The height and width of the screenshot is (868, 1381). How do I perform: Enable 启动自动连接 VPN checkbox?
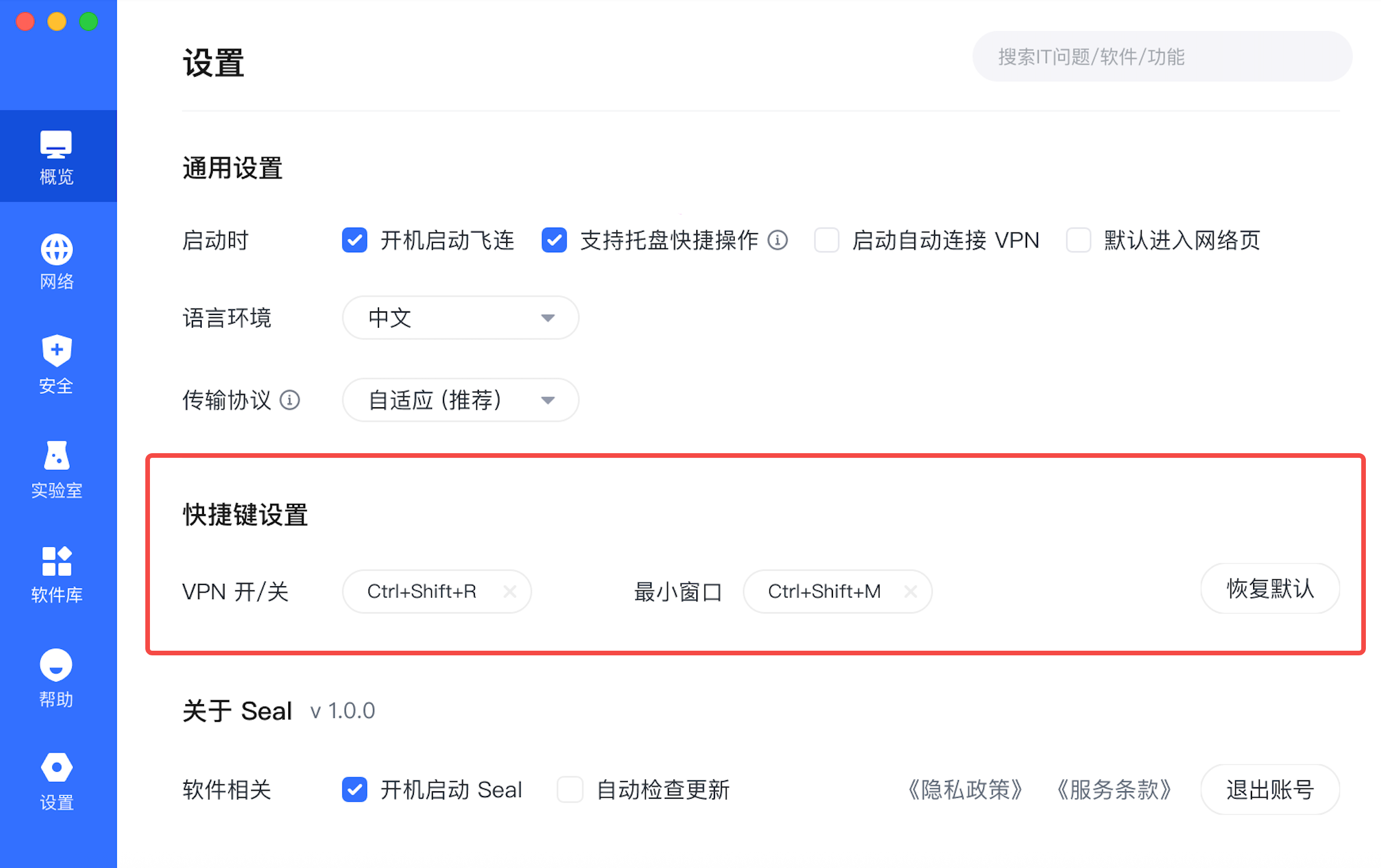click(x=826, y=240)
